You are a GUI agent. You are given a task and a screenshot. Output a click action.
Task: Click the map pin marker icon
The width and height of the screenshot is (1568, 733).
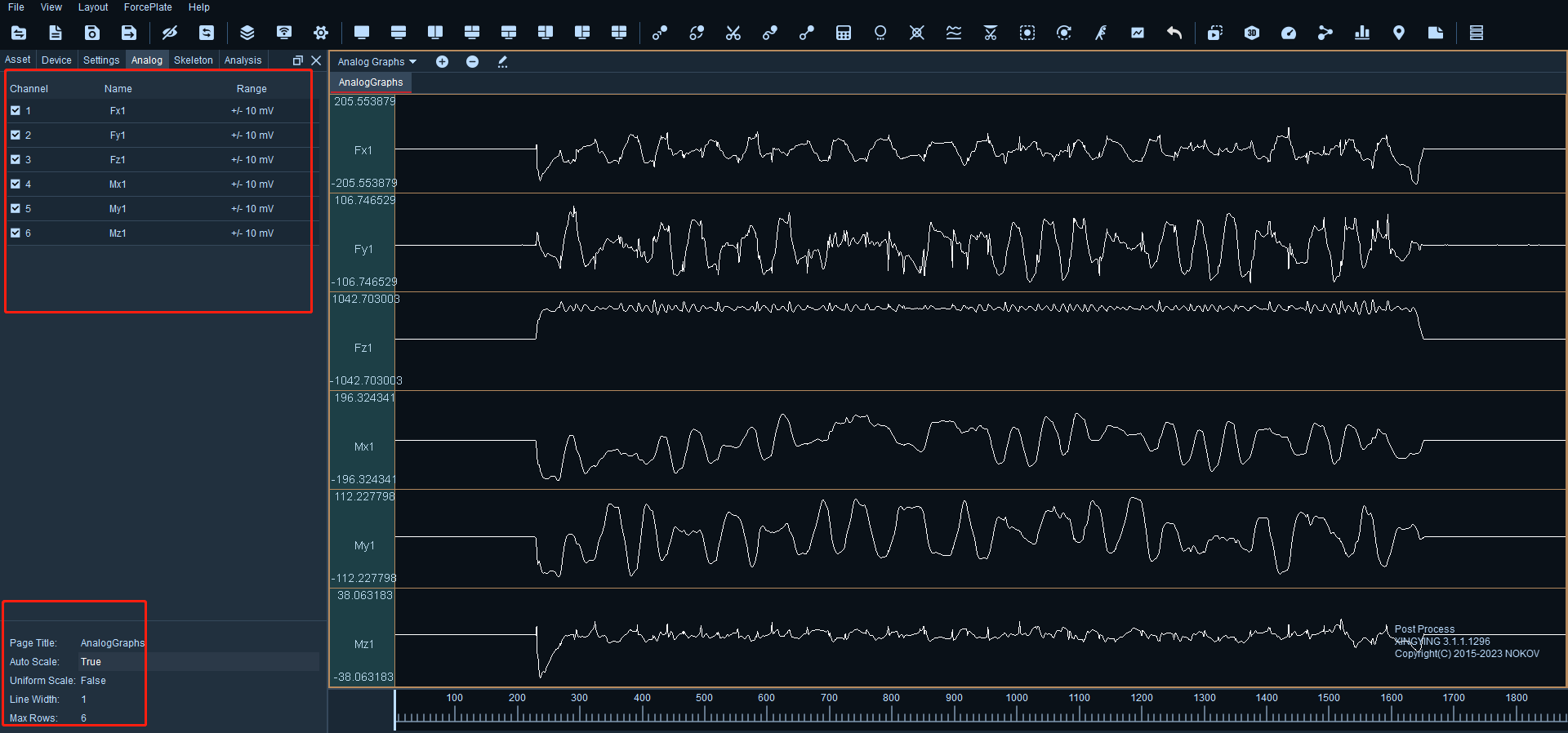[x=1399, y=33]
